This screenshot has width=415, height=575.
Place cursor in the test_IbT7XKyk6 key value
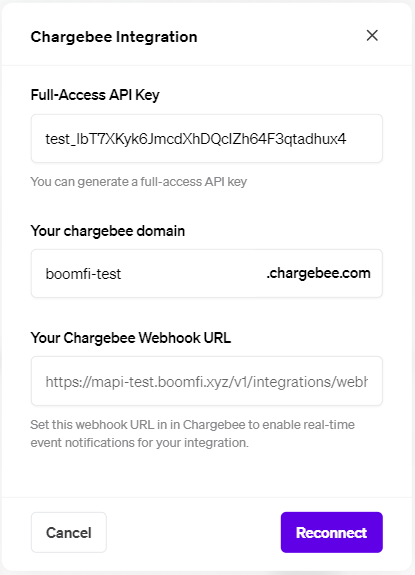(x=195, y=139)
